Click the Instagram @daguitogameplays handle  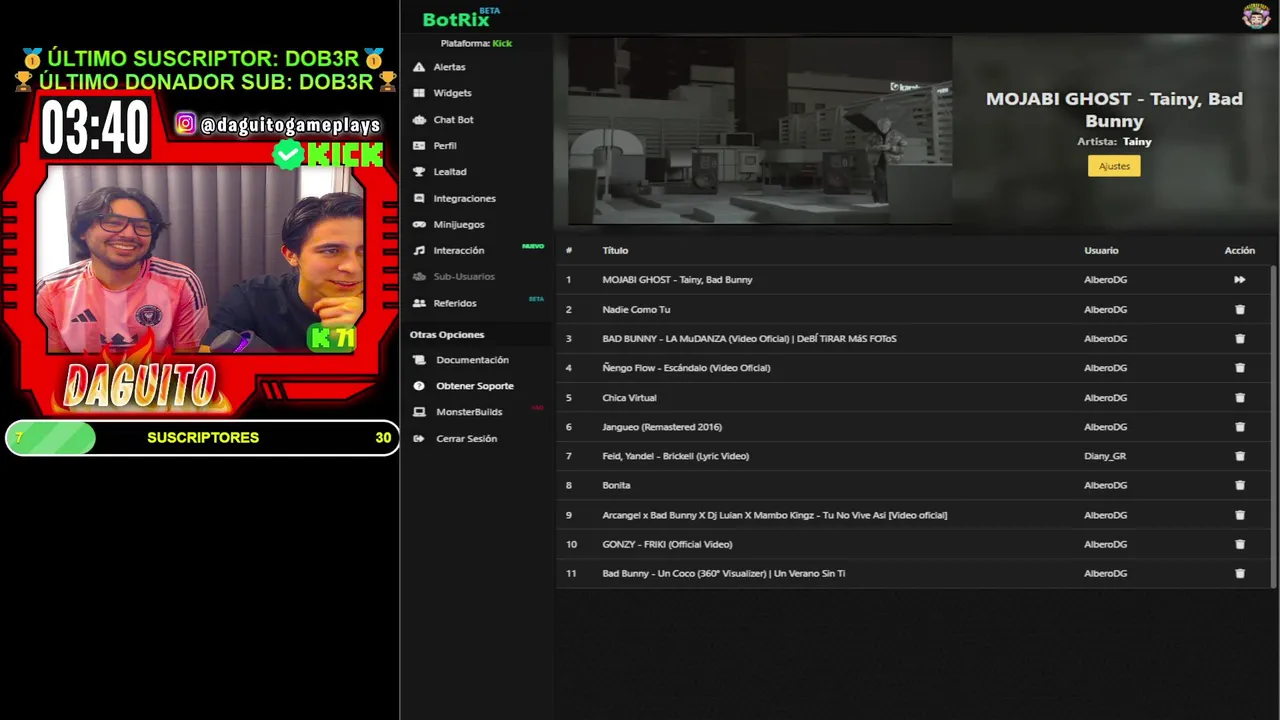click(290, 125)
